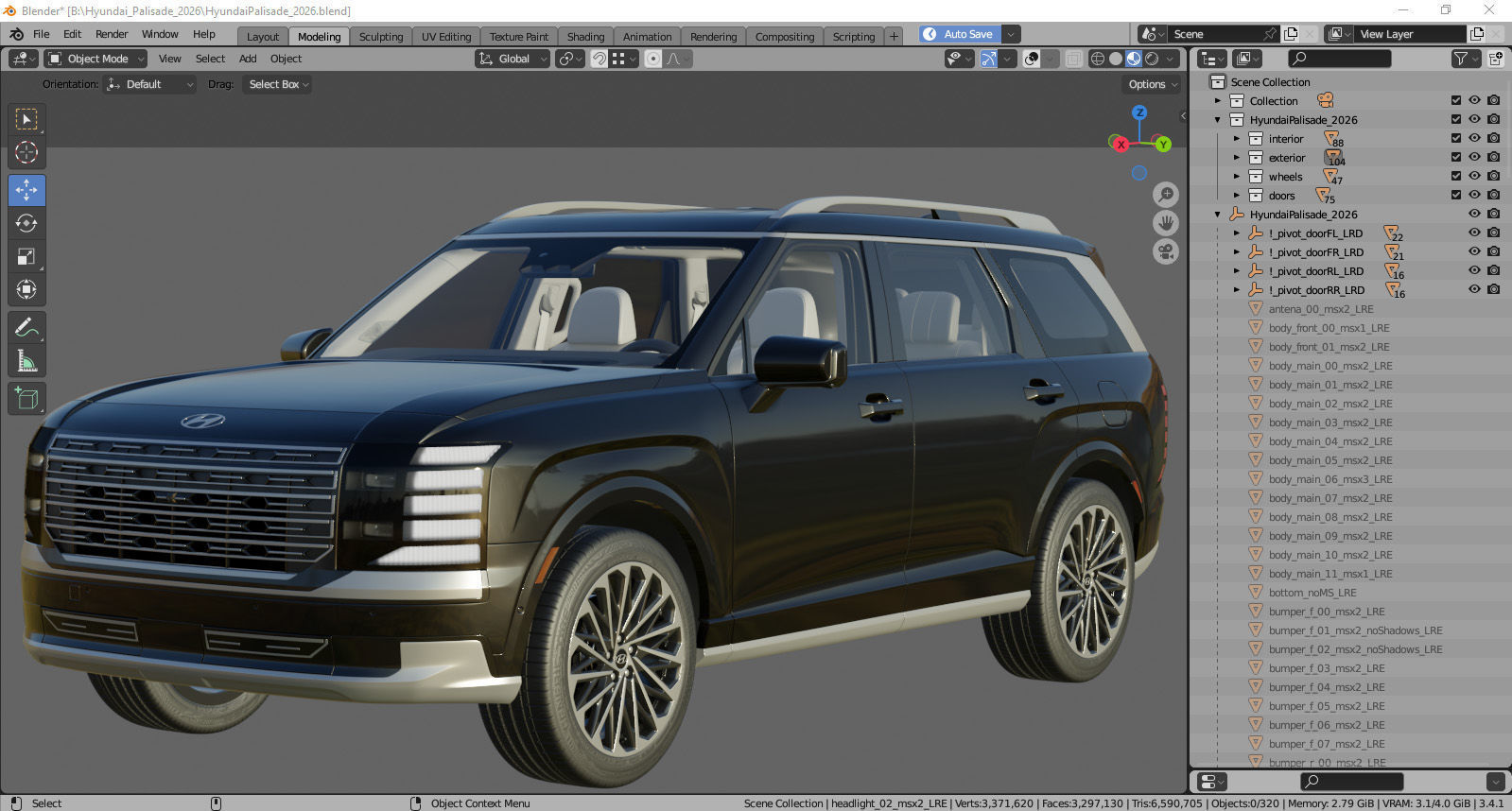Open the Default orientation dropdown
This screenshot has height=811, width=1512.
pos(149,84)
